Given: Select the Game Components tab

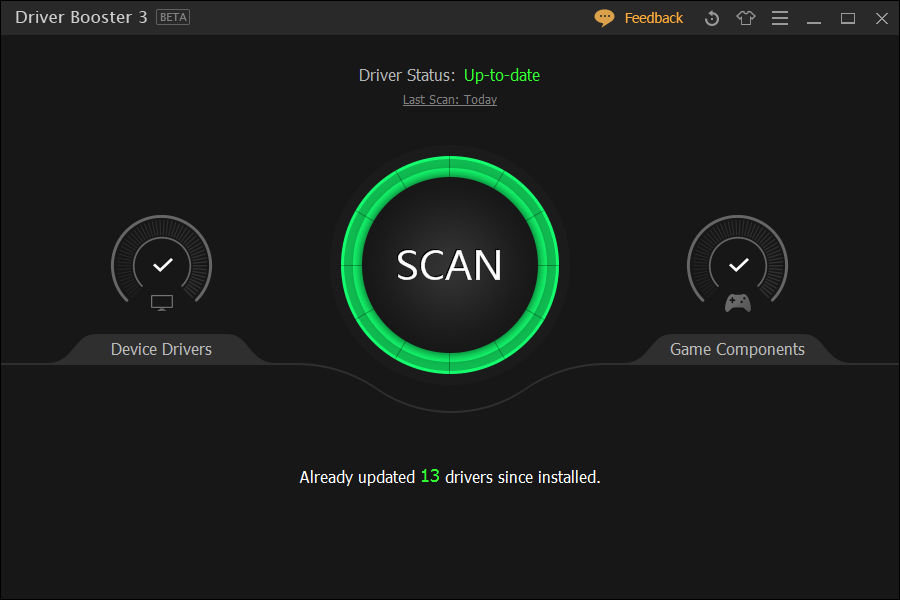Looking at the screenshot, I should (737, 349).
